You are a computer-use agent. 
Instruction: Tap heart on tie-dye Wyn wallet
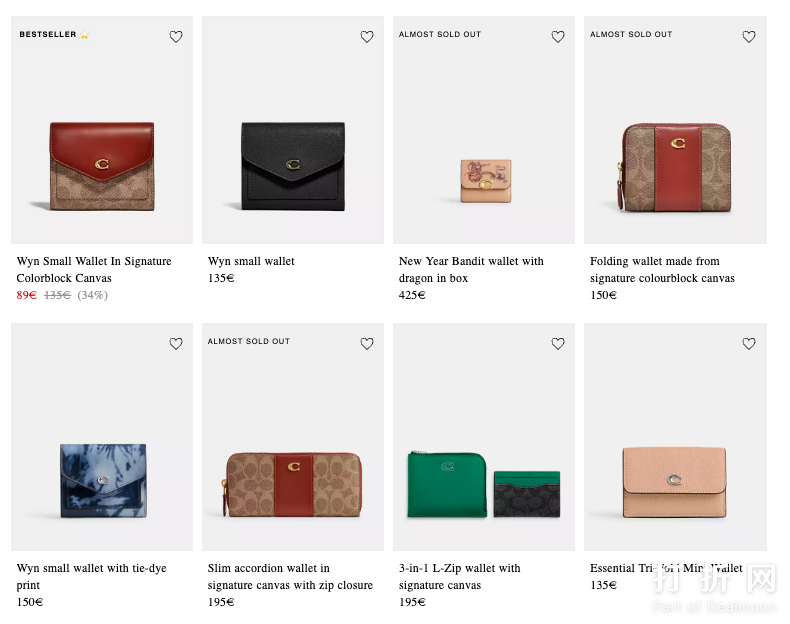pos(176,344)
